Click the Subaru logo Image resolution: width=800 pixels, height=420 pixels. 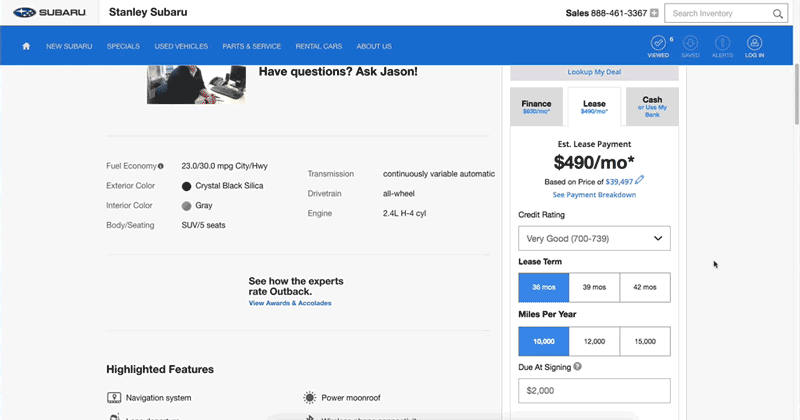tap(49, 12)
